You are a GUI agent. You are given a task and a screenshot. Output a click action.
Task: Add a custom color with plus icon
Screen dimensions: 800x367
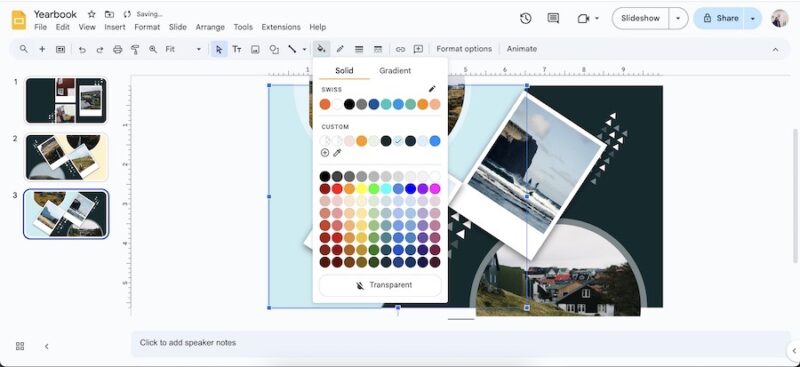325,153
